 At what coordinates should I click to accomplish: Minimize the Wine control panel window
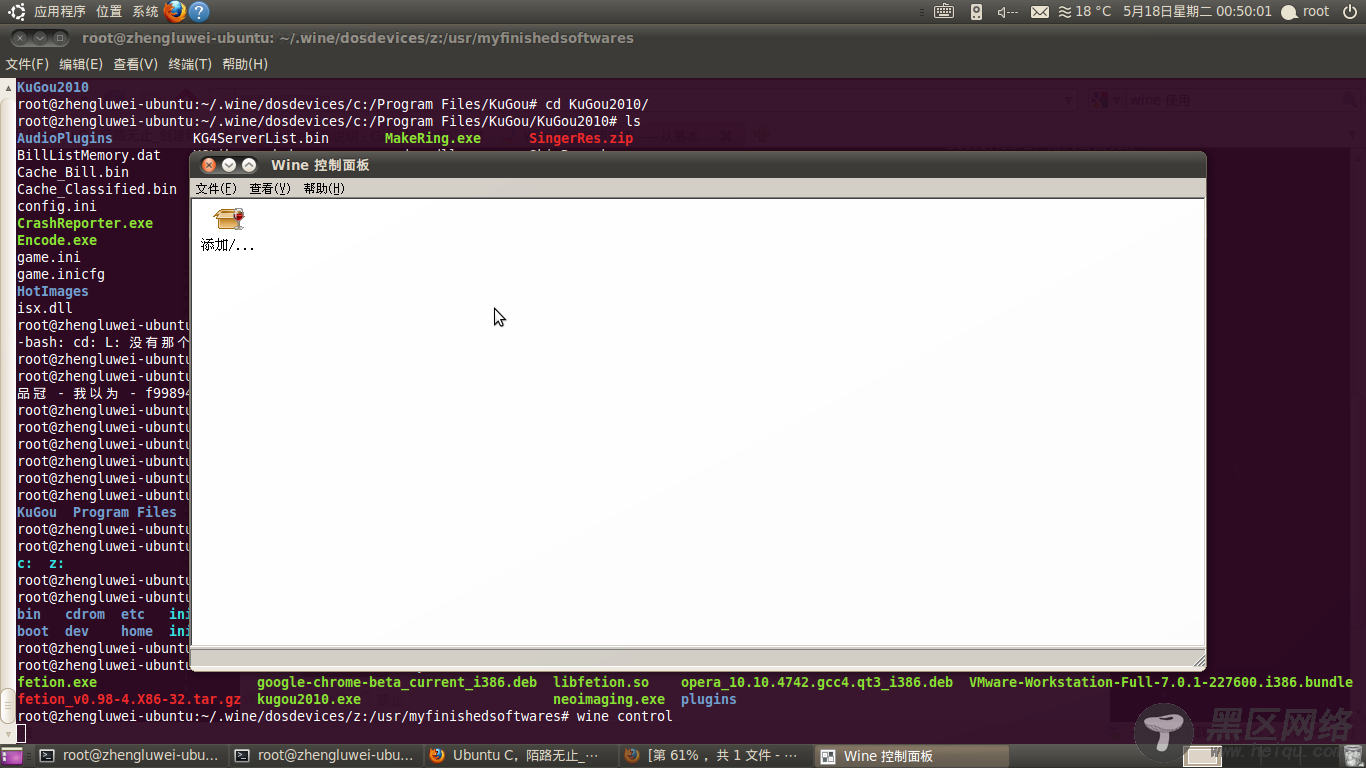[229, 165]
